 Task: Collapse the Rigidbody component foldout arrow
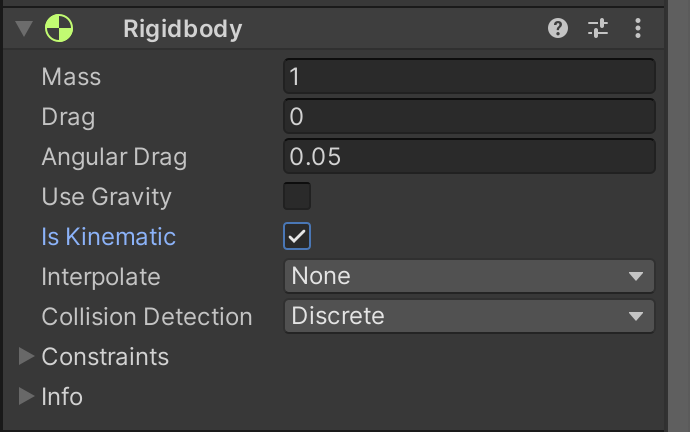pos(24,29)
